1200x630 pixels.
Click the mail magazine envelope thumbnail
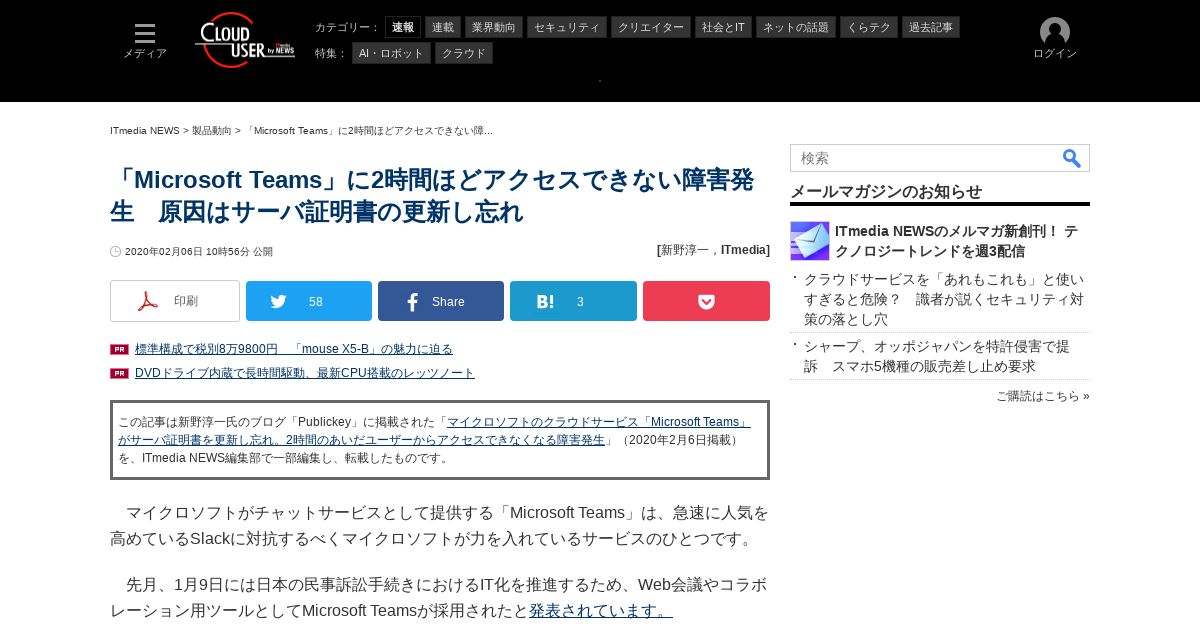[x=810, y=241]
